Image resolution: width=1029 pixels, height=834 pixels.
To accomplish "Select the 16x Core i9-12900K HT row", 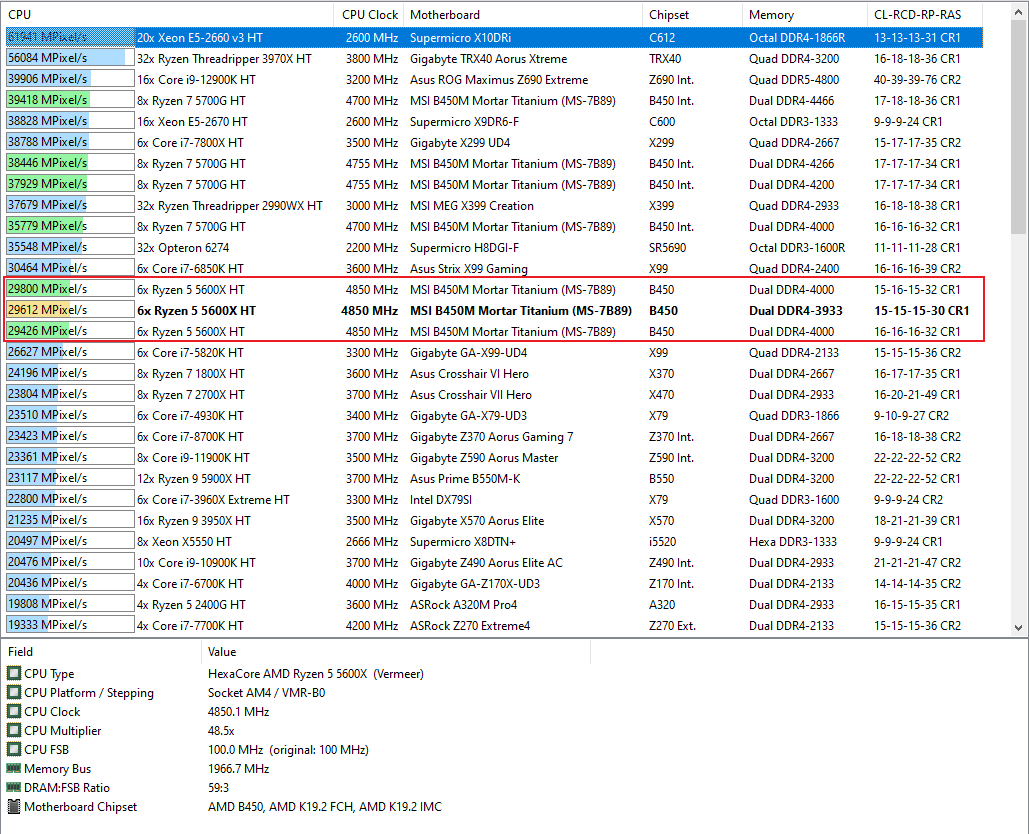I will point(494,79).
